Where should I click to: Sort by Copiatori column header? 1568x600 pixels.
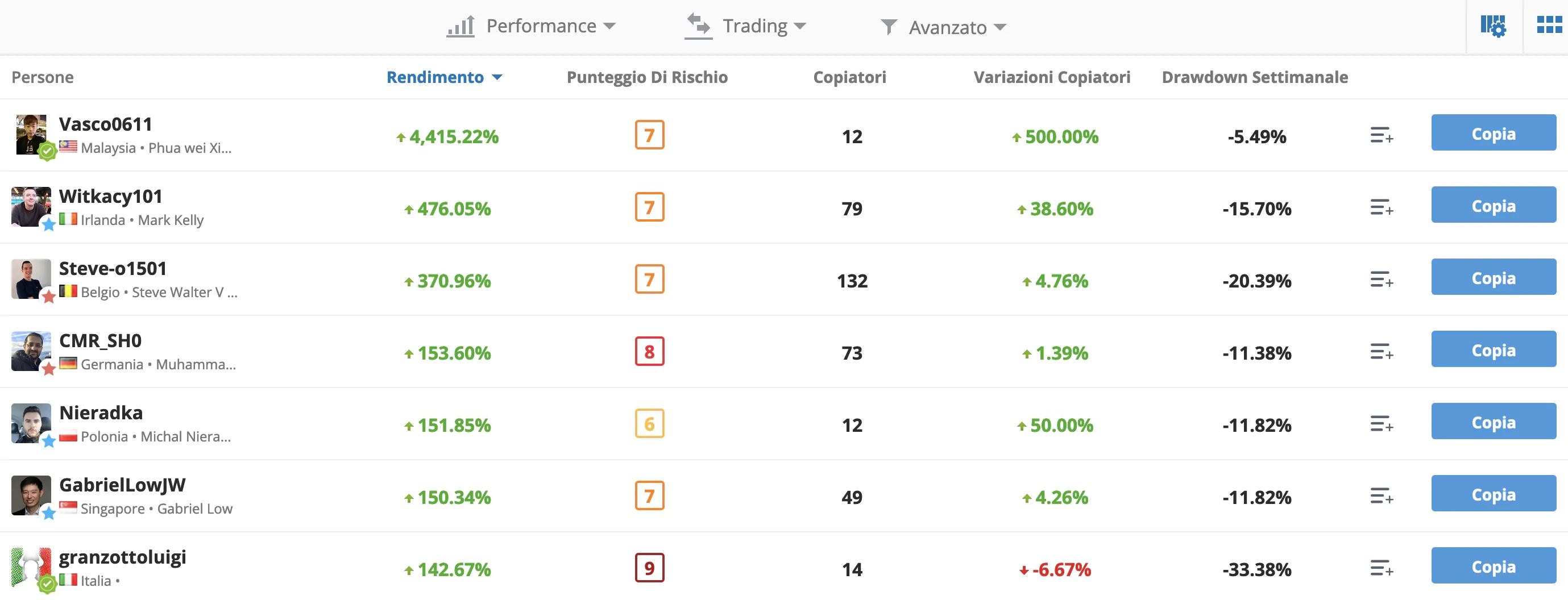click(x=850, y=77)
